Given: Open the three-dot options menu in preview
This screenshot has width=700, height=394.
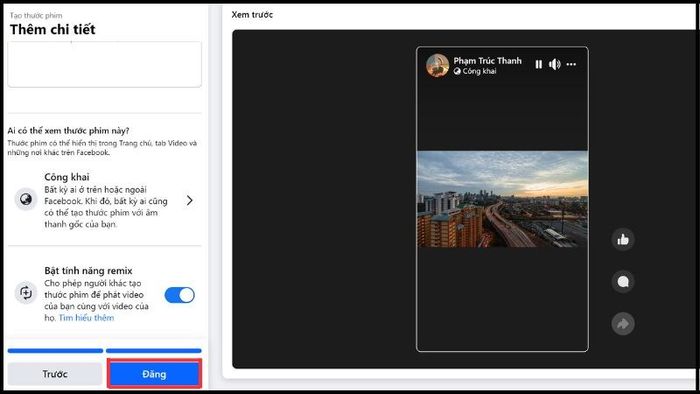Looking at the screenshot, I should (x=571, y=64).
